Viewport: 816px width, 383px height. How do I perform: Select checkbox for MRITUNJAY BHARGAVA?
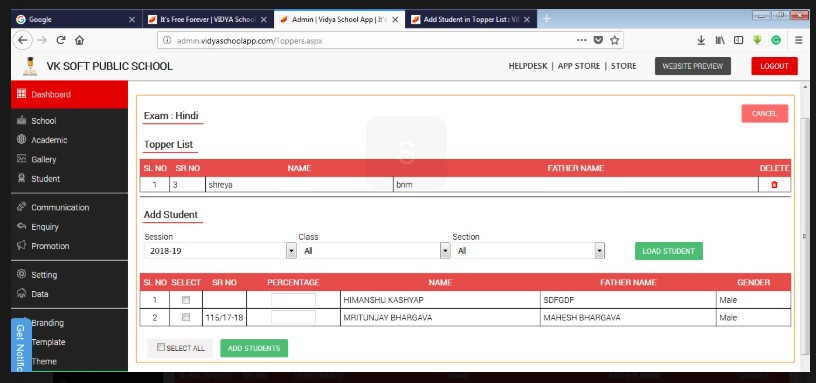(x=186, y=317)
